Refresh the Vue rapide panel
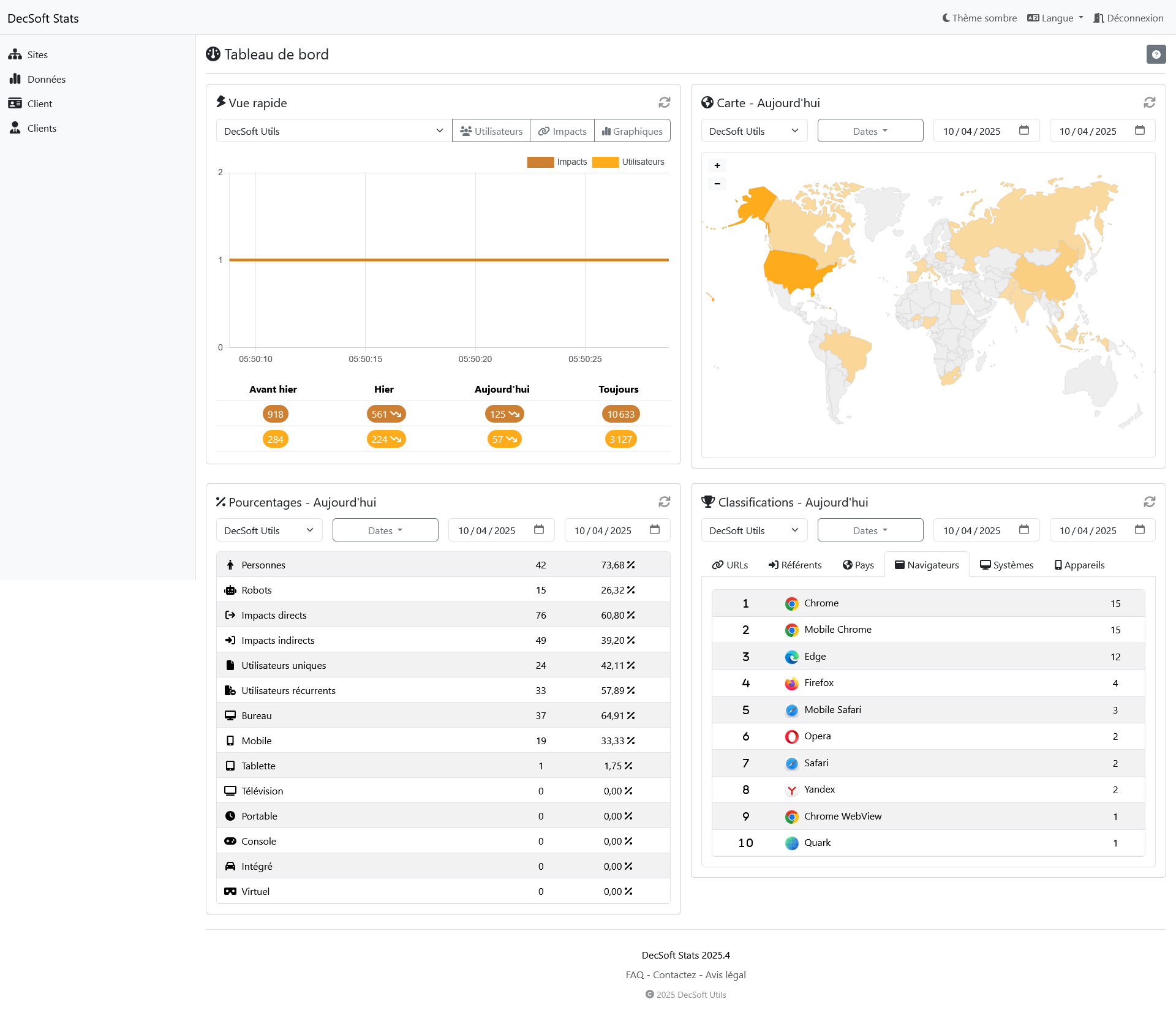This screenshot has width=1176, height=1018. [665, 102]
